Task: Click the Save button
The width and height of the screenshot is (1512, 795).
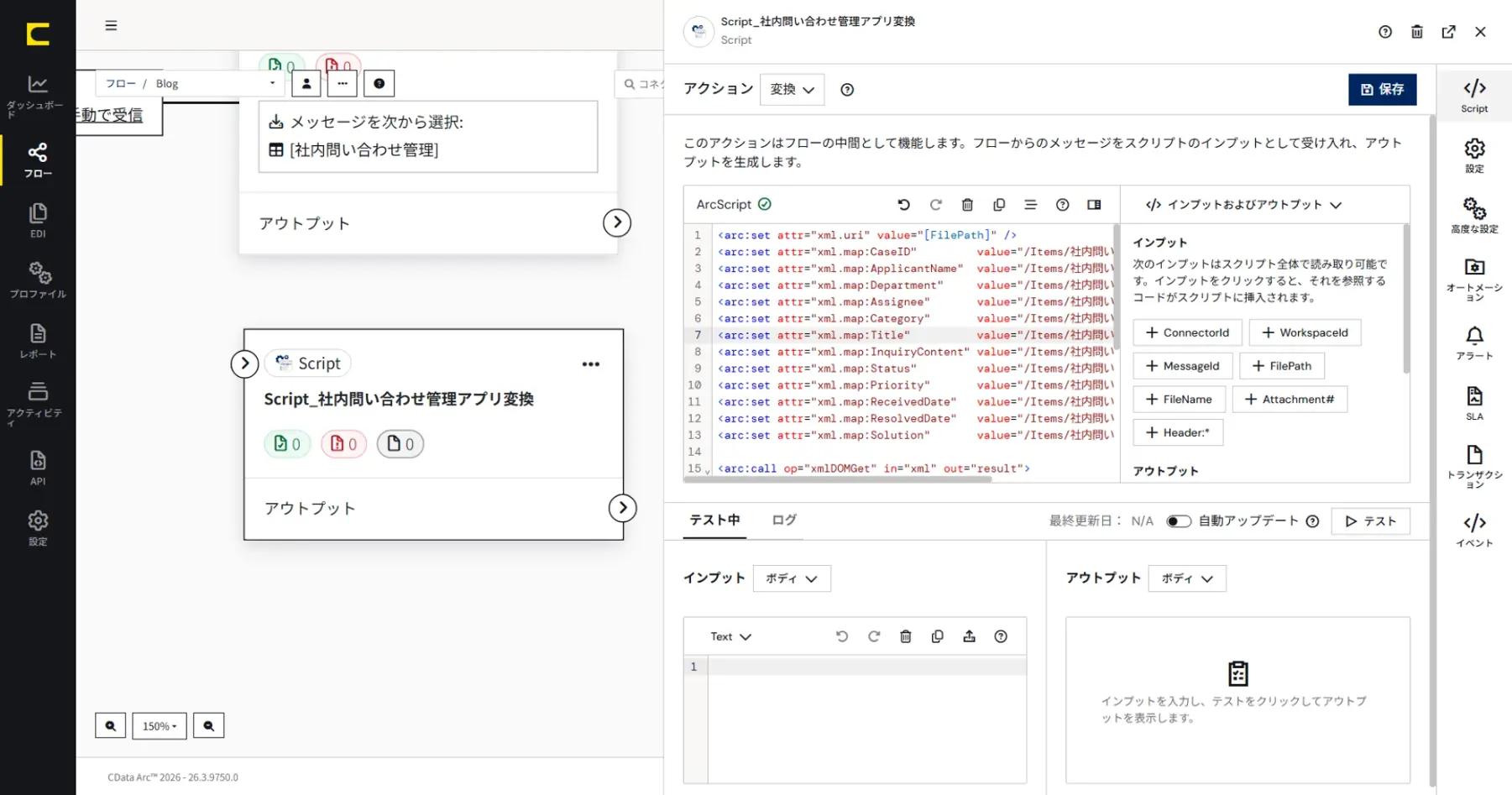Action: (x=1382, y=90)
